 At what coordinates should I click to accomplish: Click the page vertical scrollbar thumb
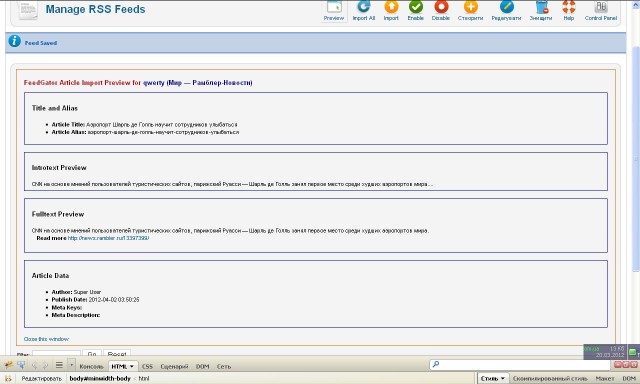coord(636,159)
